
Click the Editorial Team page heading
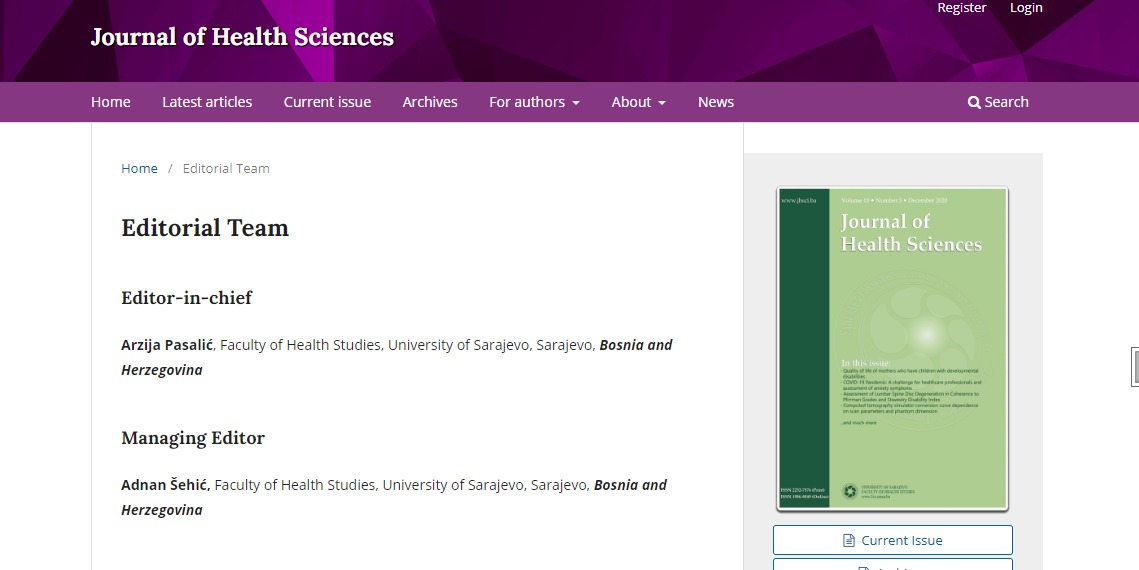click(205, 228)
